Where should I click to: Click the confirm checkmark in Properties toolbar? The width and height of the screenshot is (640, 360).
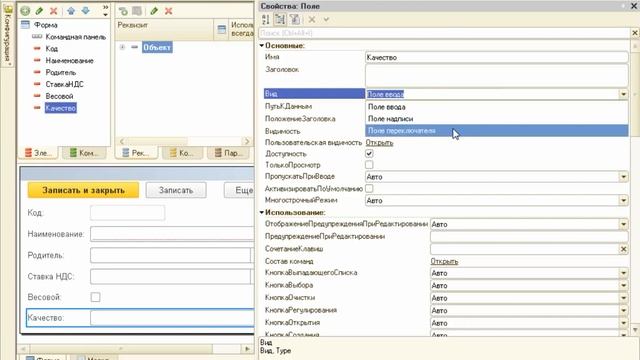pos(326,19)
